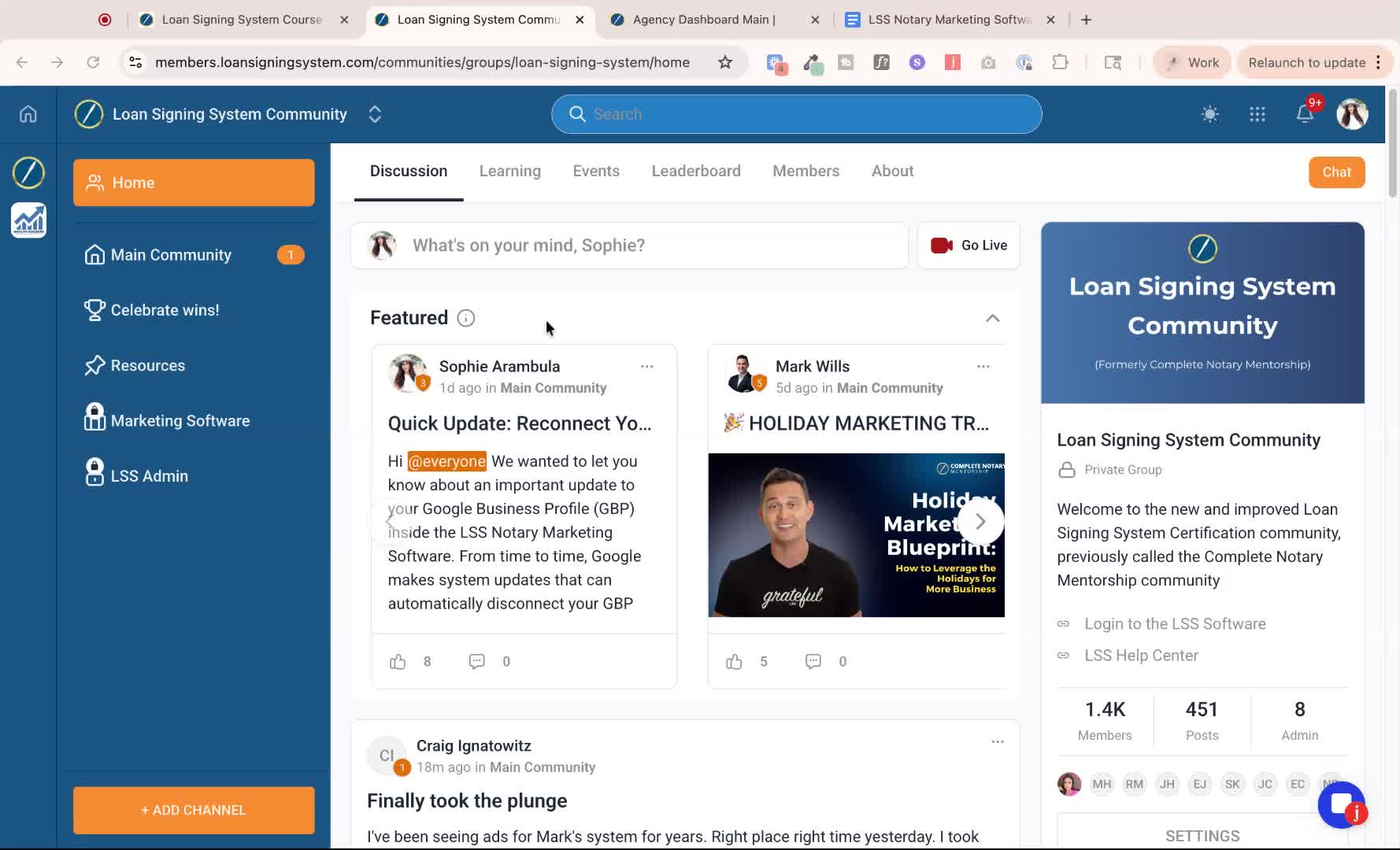Click the Go Live button
Viewport: 1400px width, 850px height.
pos(969,246)
